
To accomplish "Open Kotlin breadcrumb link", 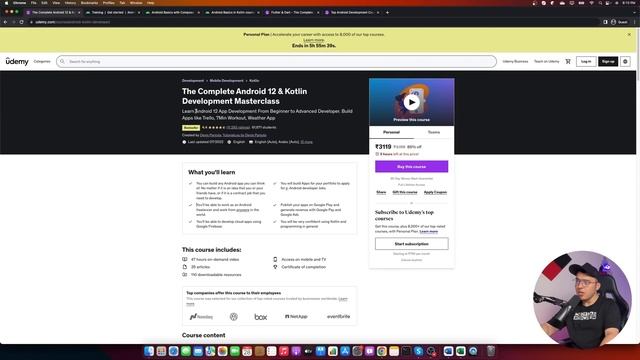I will pos(254,81).
